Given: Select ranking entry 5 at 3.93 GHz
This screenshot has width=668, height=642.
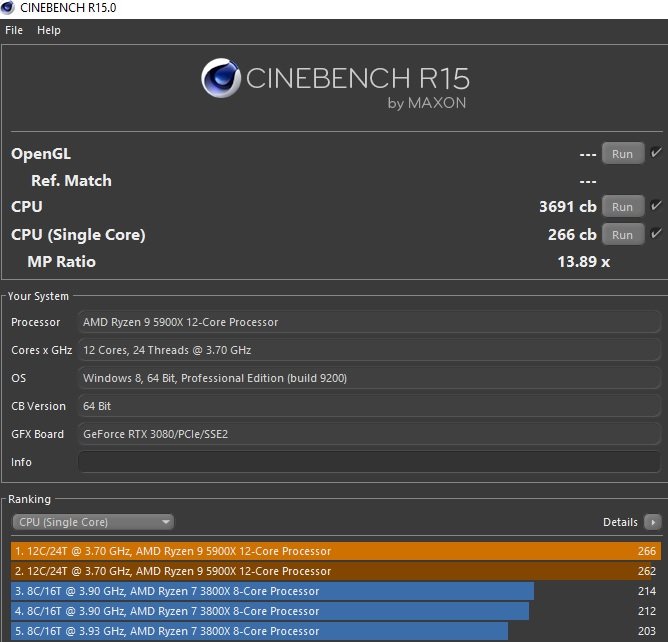Looking at the screenshot, I should [336, 631].
